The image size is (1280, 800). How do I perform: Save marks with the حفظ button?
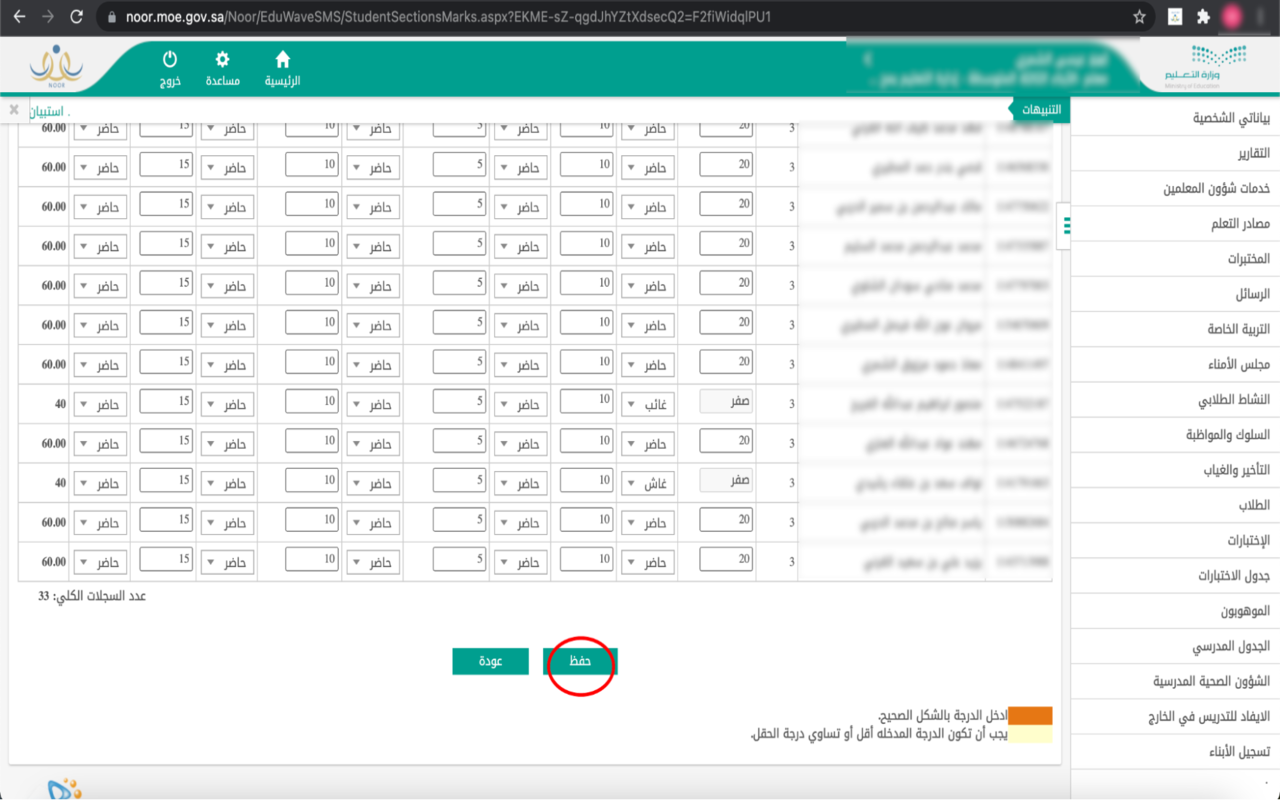(x=580, y=661)
